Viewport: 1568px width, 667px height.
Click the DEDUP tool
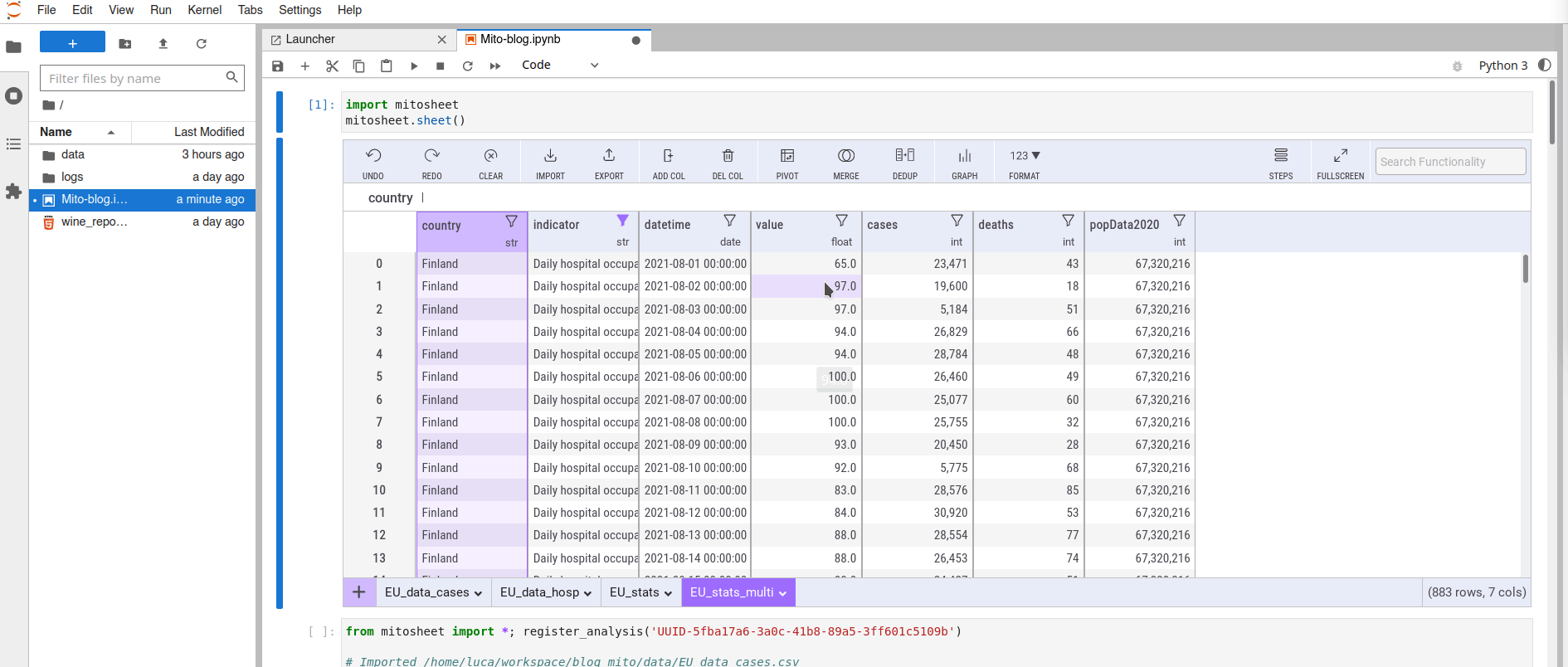[x=905, y=163]
